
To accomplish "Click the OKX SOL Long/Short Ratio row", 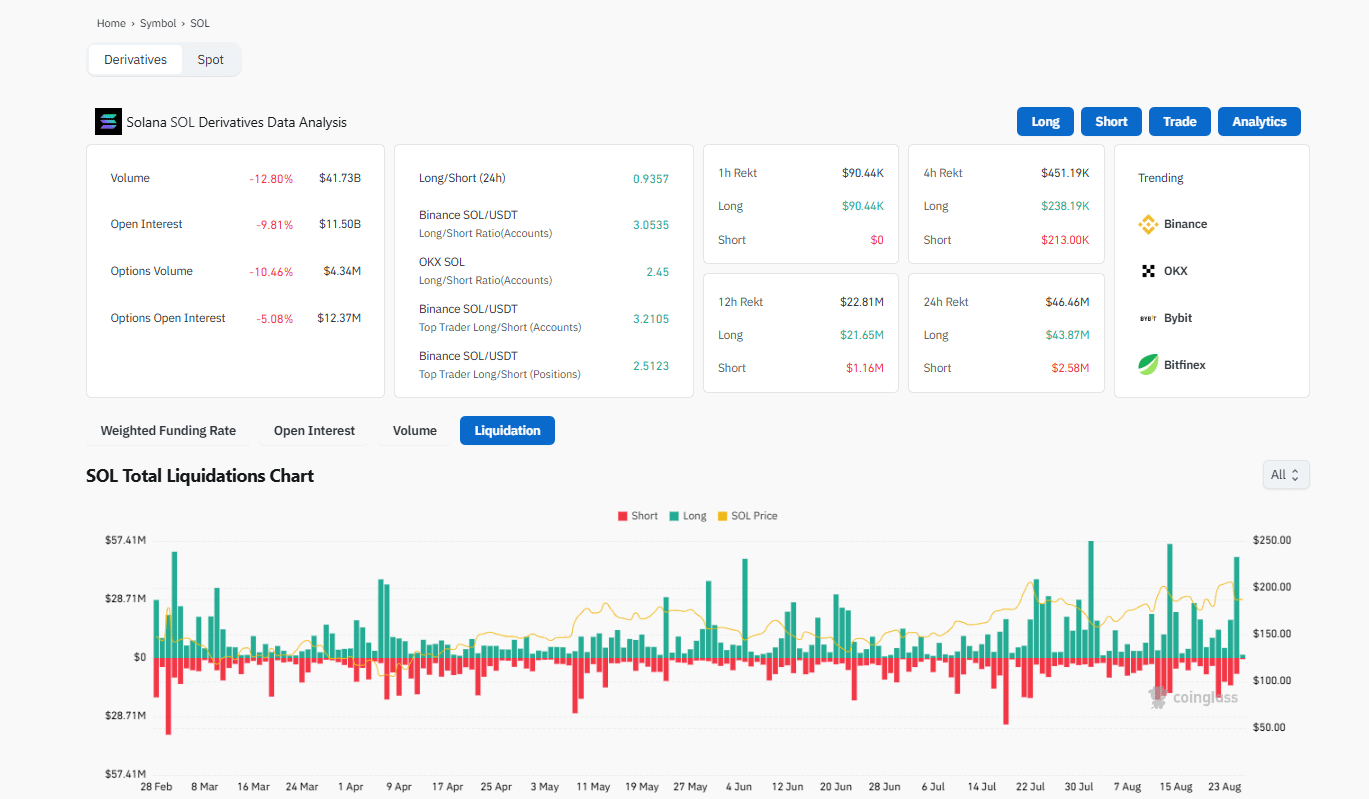I will coord(544,271).
